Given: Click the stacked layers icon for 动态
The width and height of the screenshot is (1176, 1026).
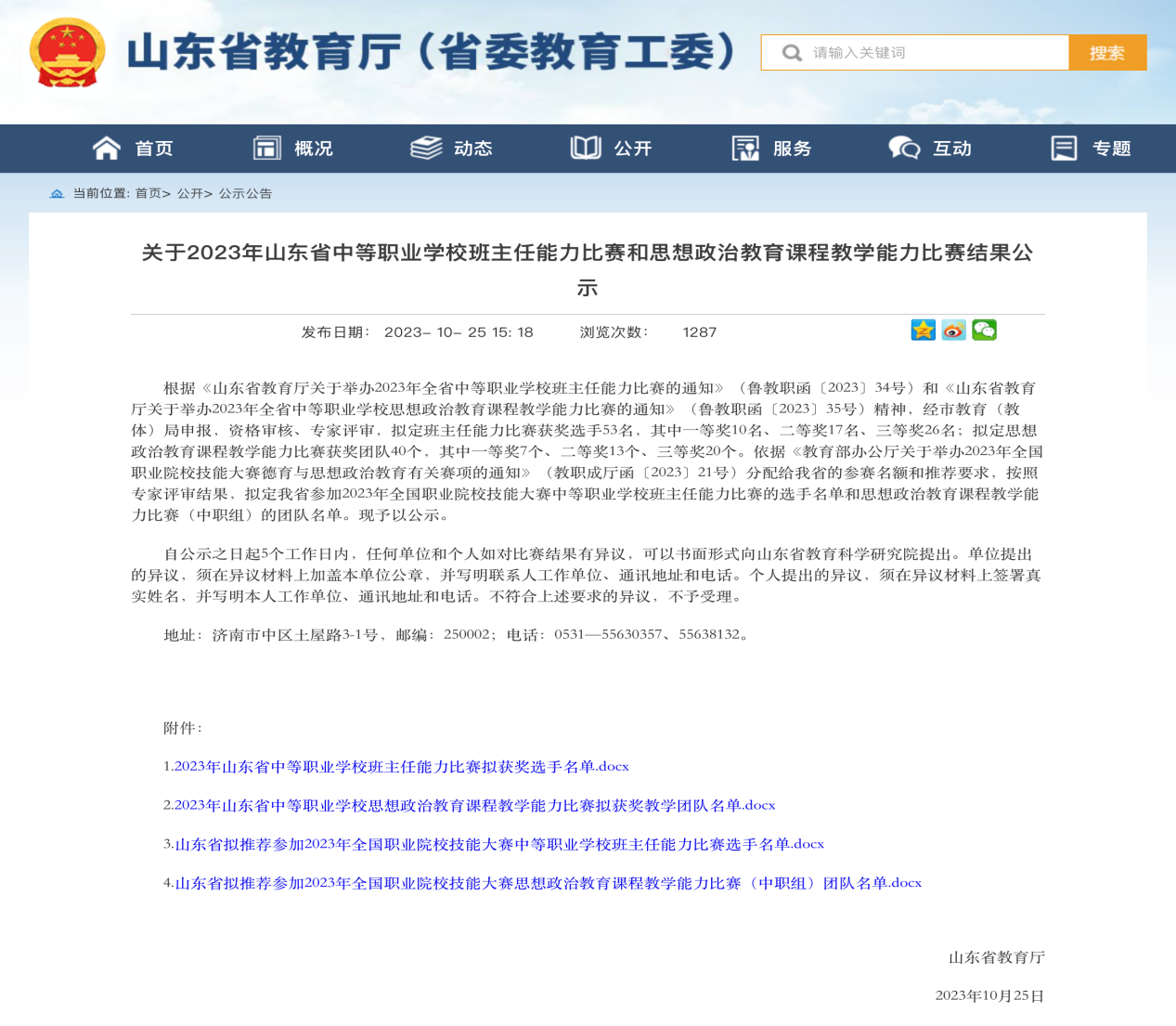Looking at the screenshot, I should [426, 149].
